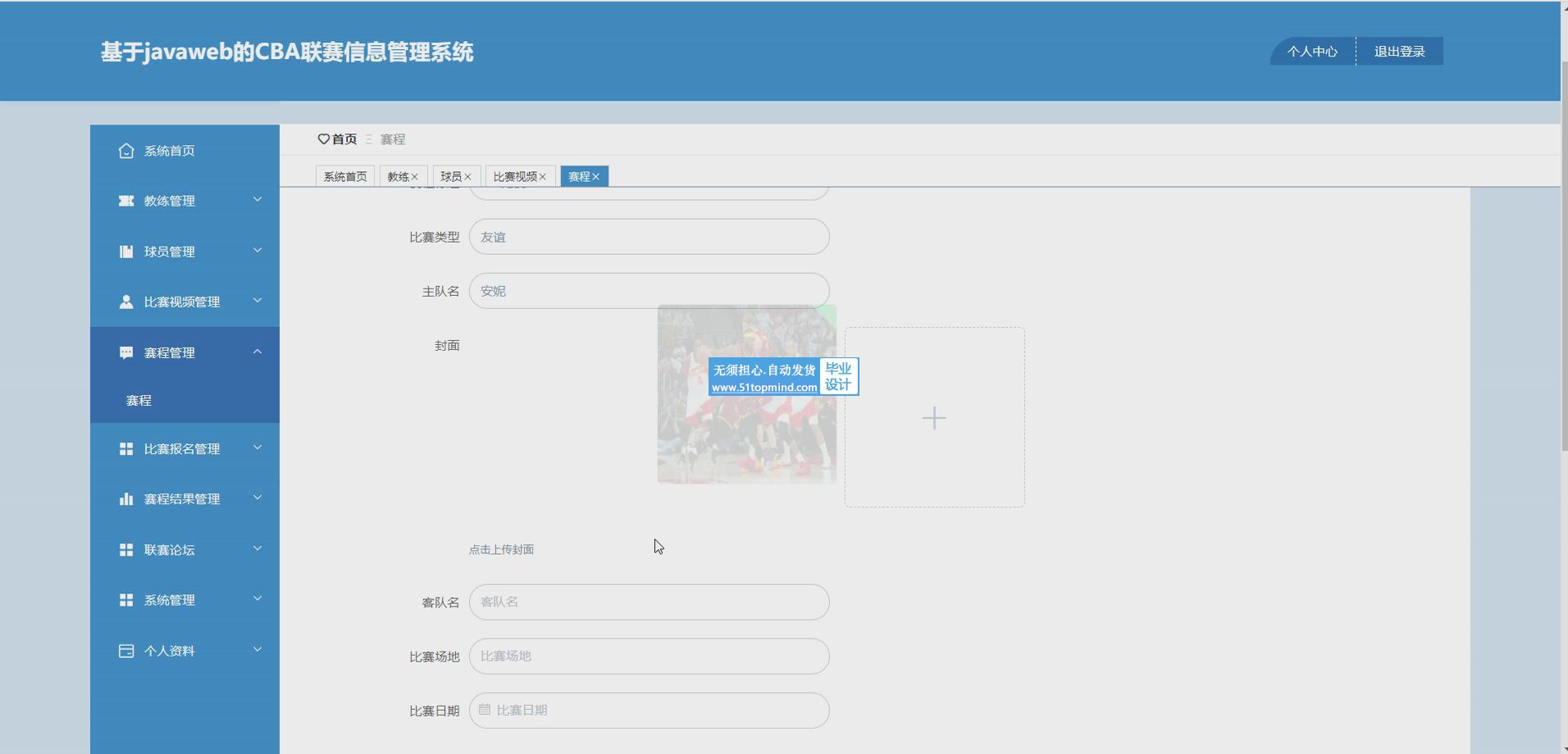This screenshot has width=1568, height=754.
Task: Expand the 联赛论坛 menu chevron
Action: pos(258,548)
